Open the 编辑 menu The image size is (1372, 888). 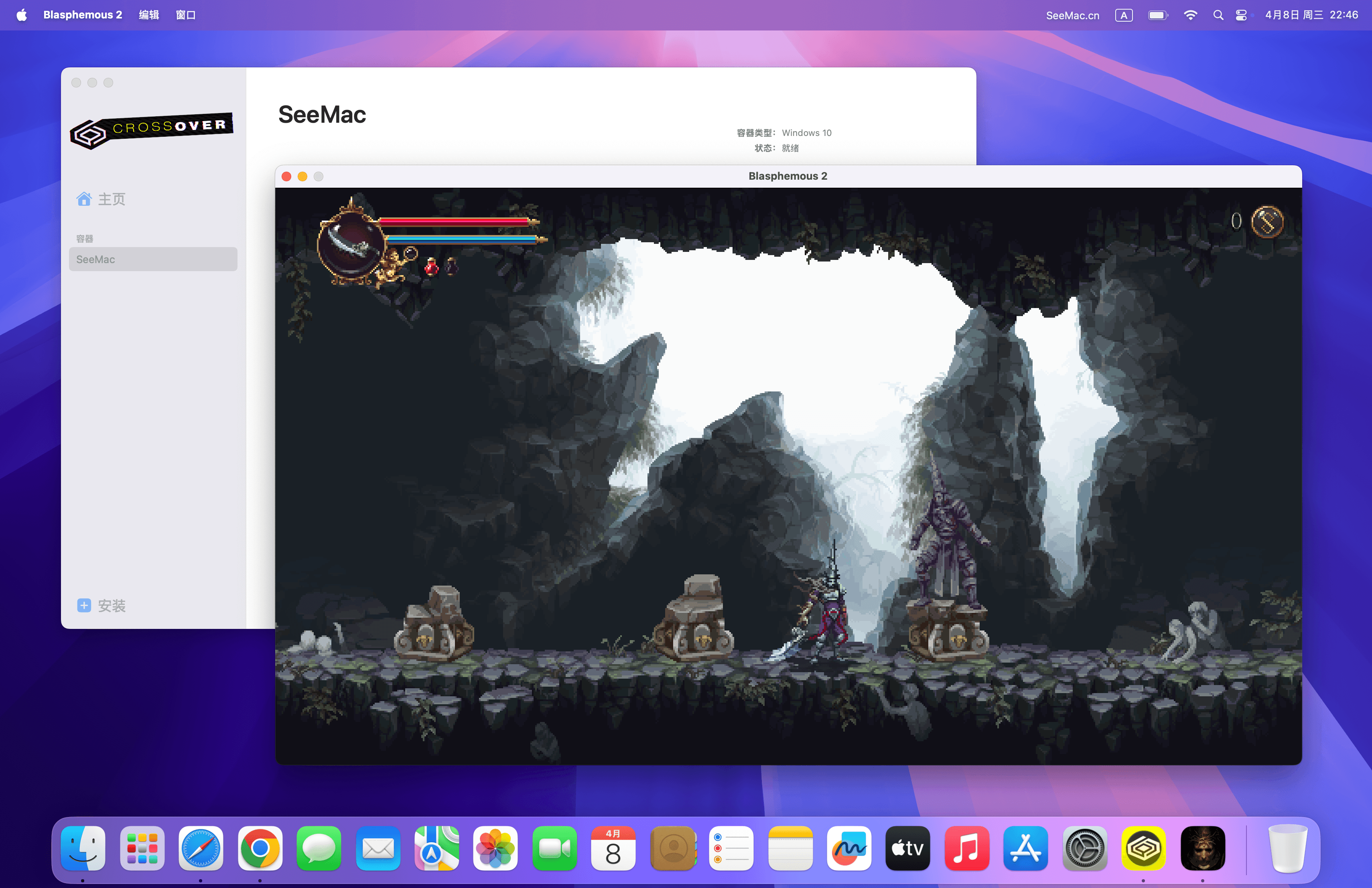149,15
